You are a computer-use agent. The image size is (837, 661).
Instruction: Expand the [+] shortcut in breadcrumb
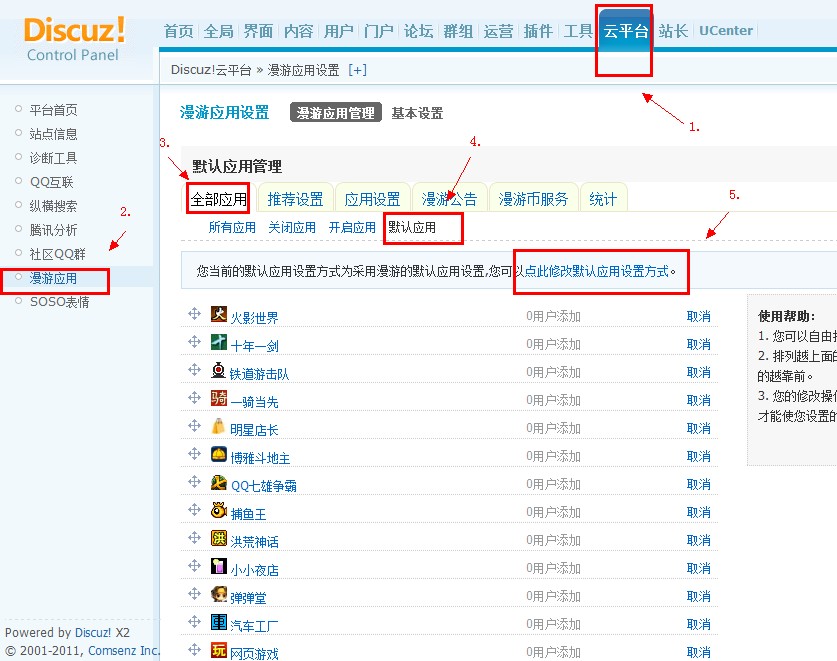(x=357, y=70)
